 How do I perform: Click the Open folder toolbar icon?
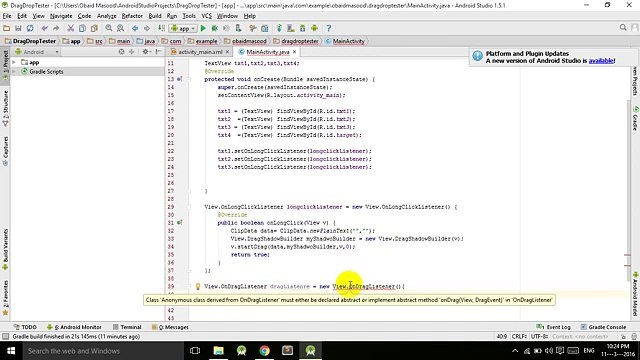(7, 28)
